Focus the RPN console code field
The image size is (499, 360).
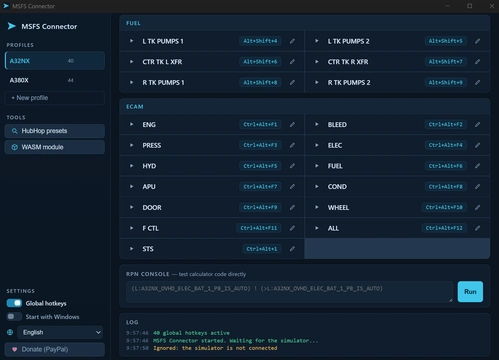click(289, 292)
